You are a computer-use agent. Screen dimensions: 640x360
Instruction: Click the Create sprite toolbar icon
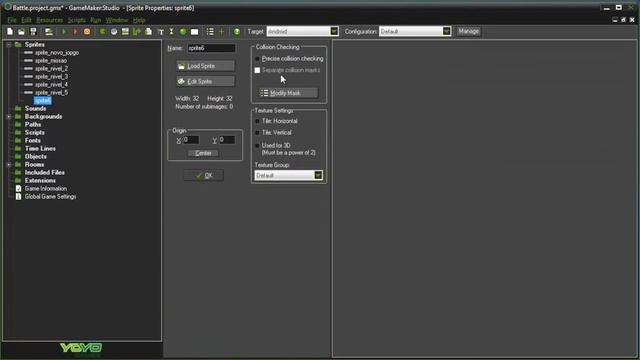102,31
